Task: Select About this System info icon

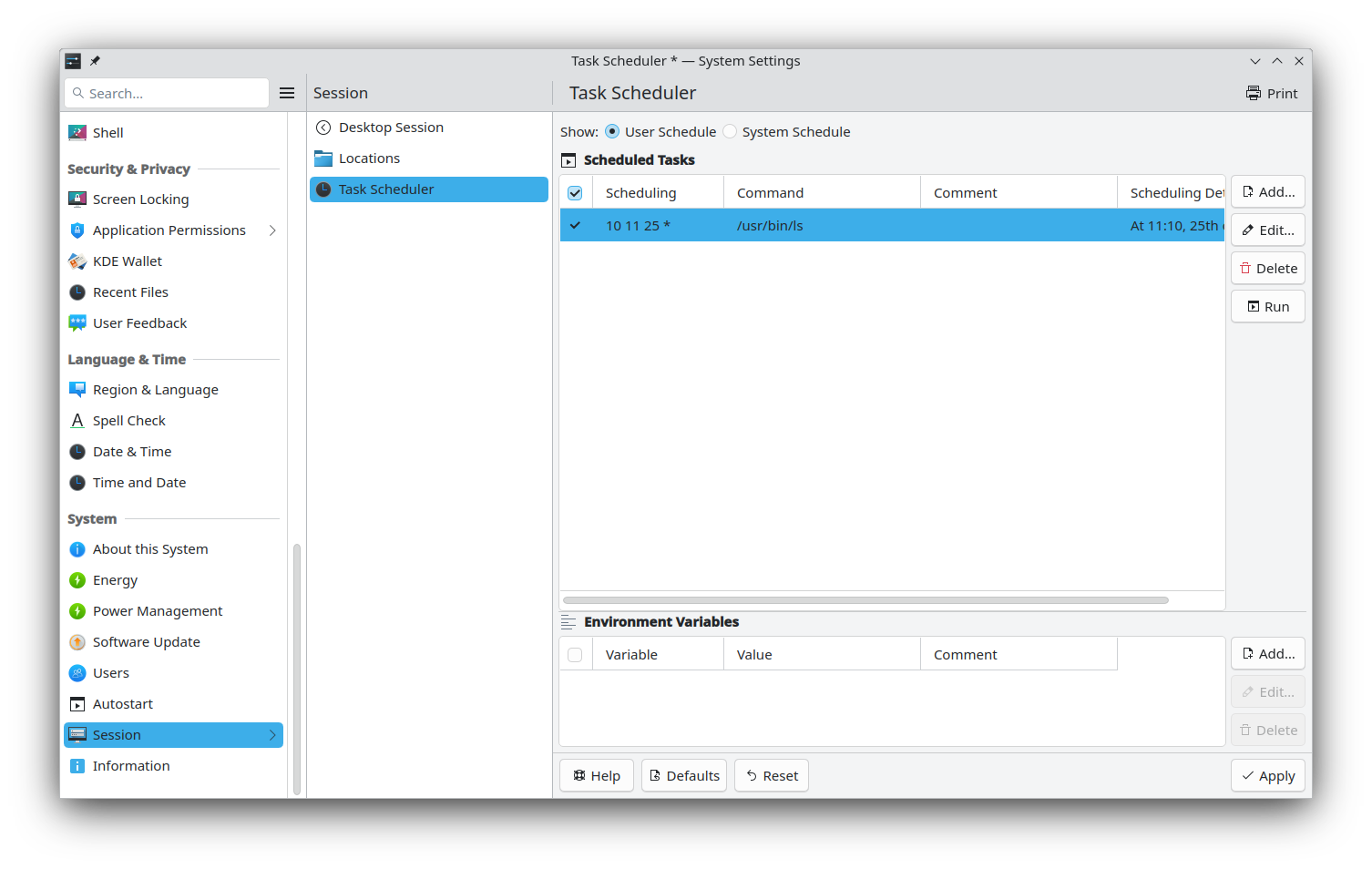Action: (77, 549)
